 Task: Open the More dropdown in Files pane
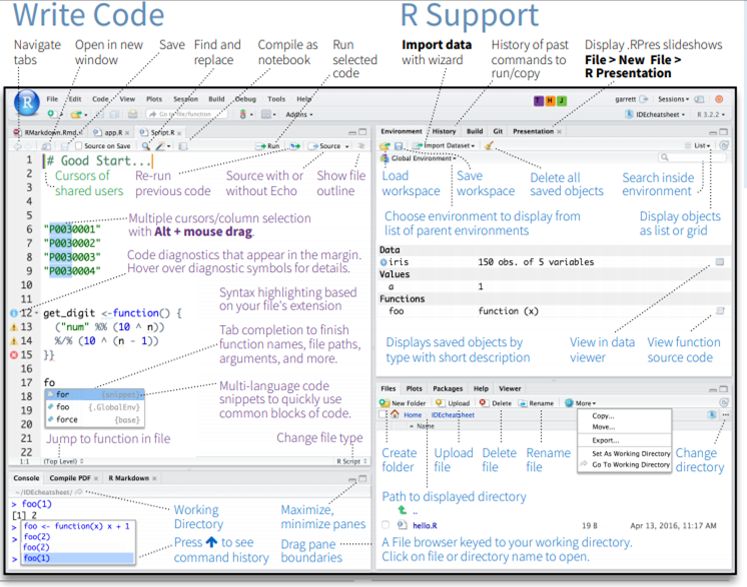coord(580,403)
